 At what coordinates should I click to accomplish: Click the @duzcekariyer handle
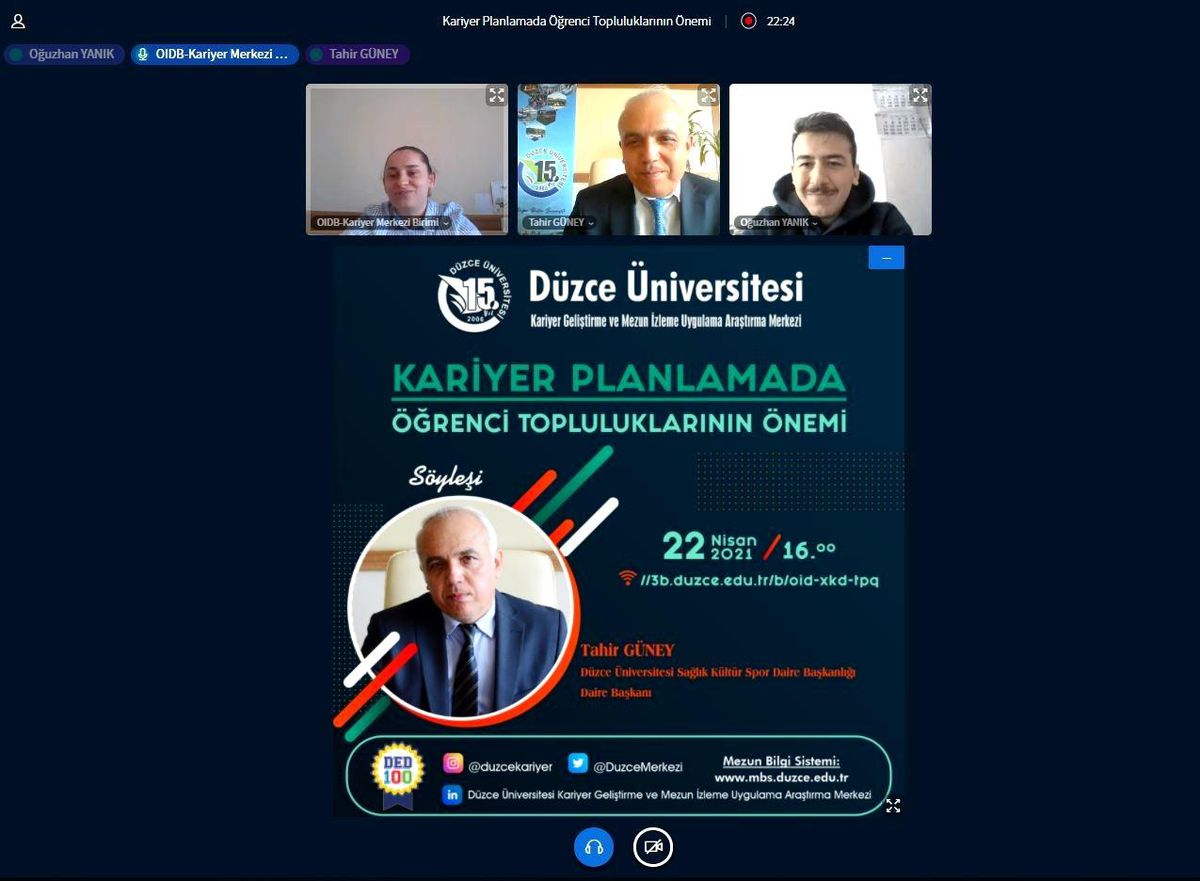tap(510, 766)
